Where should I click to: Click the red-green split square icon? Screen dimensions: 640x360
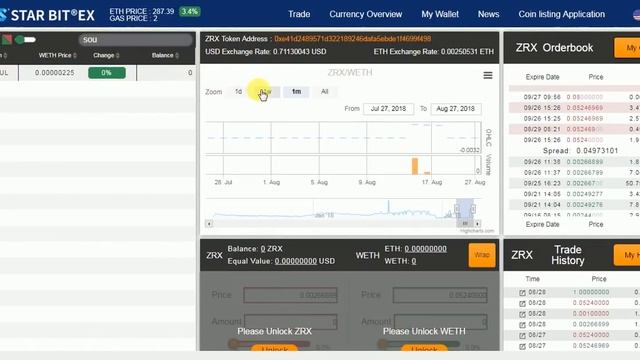point(7,40)
